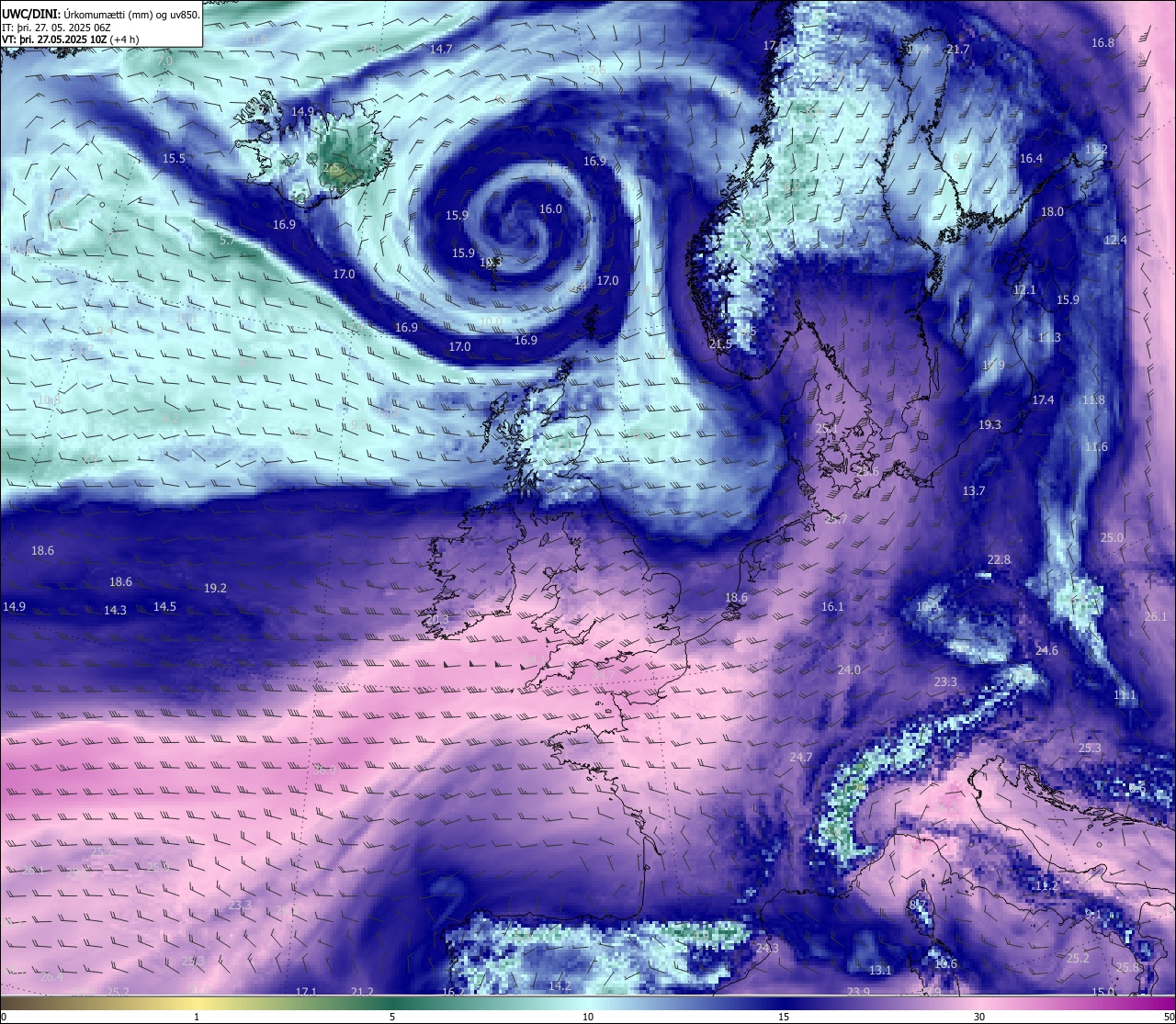Click the 12.1 value label
1176x1024 pixels.
[x=1024, y=290]
